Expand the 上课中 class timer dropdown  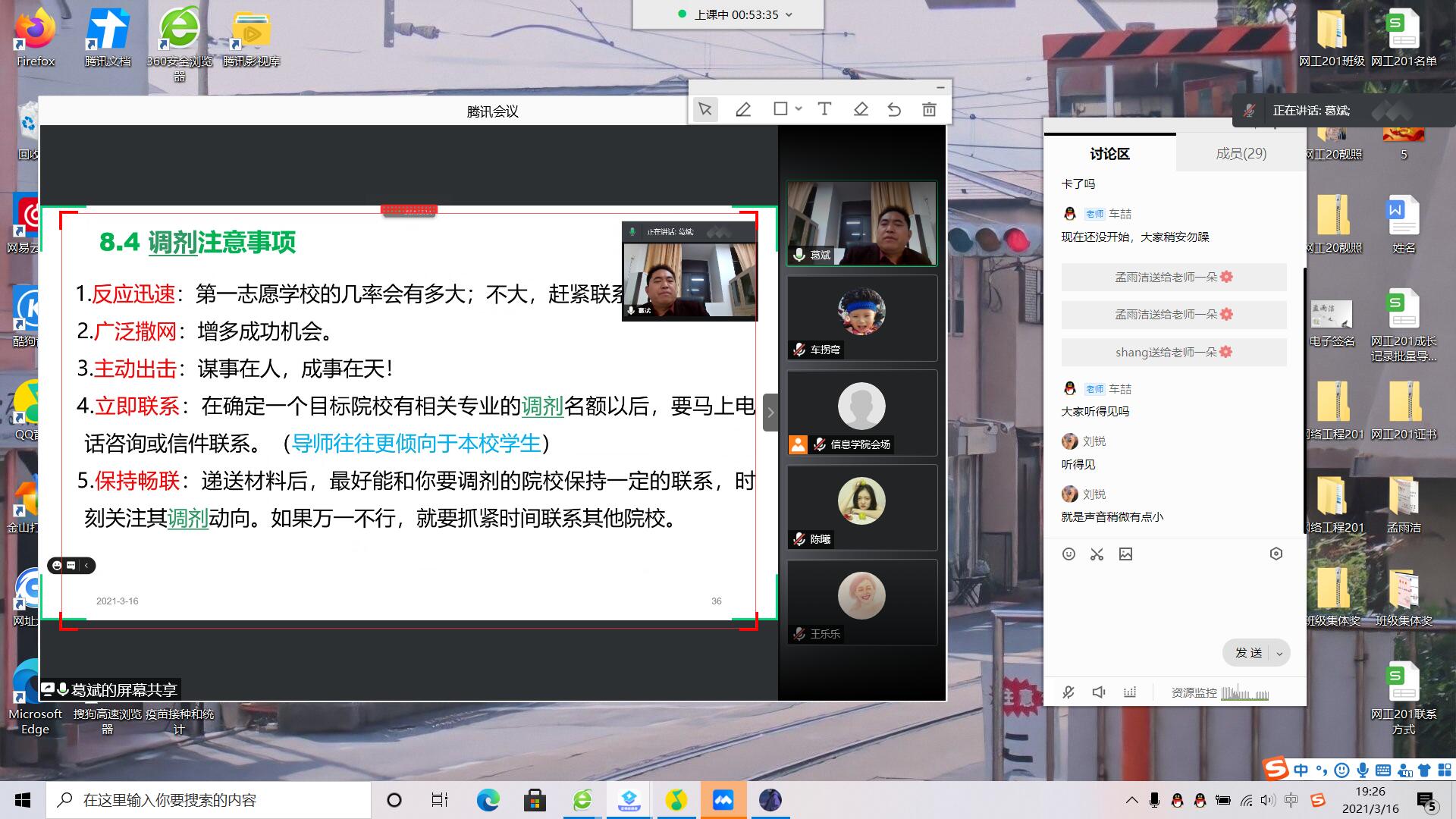pos(789,14)
